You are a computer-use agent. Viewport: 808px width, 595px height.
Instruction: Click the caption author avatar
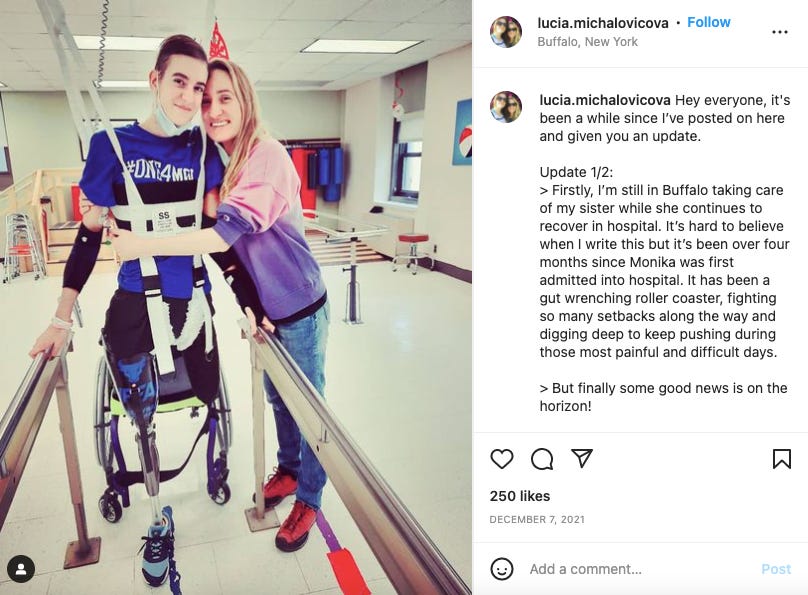pos(506,107)
